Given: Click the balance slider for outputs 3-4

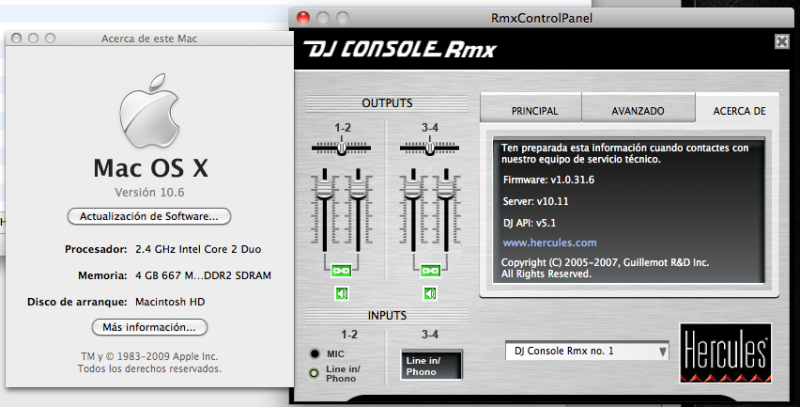Looking at the screenshot, I should [430, 148].
